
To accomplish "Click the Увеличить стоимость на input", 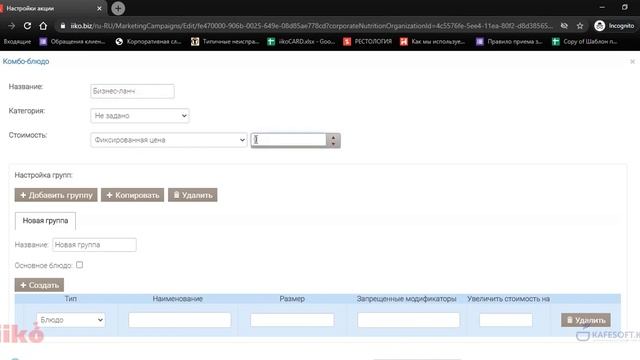I will click(x=506, y=320).
